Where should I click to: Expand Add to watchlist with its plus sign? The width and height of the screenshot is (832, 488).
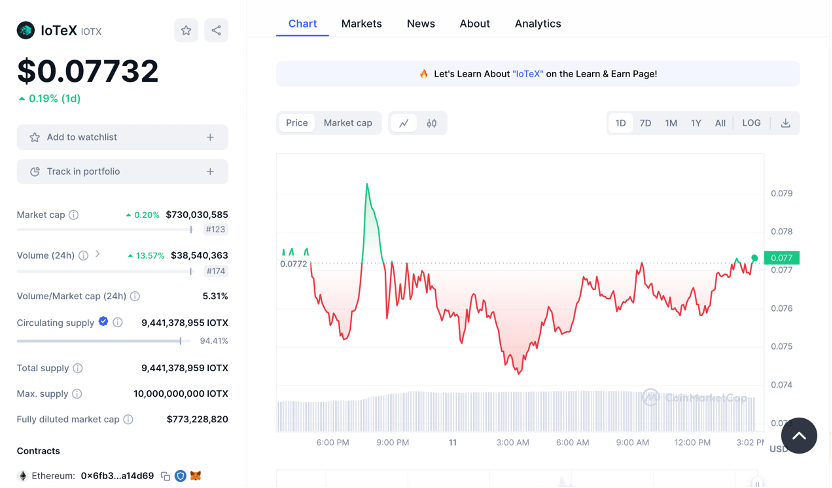point(210,137)
